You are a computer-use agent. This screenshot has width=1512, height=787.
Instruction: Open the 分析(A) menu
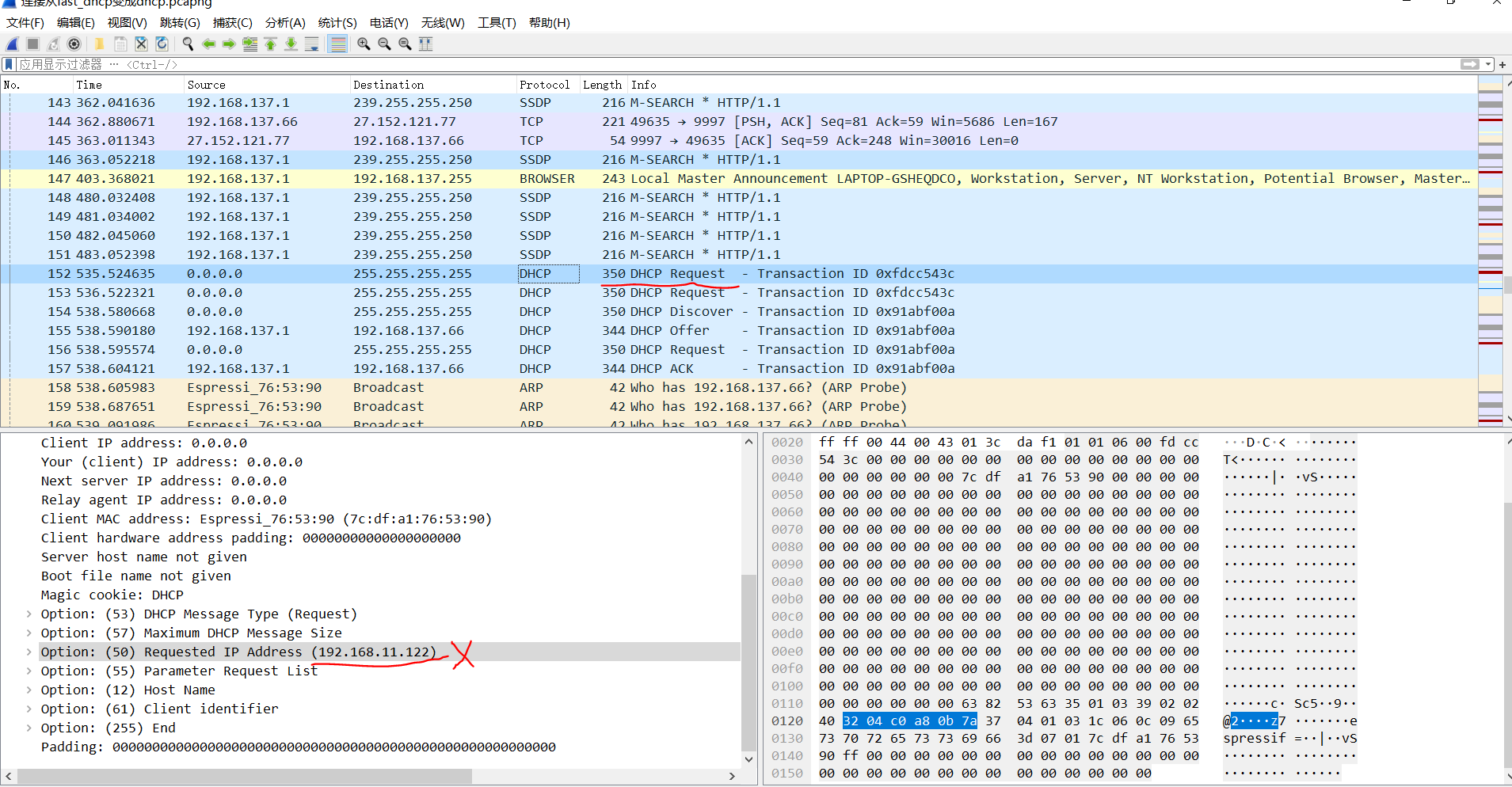click(284, 23)
